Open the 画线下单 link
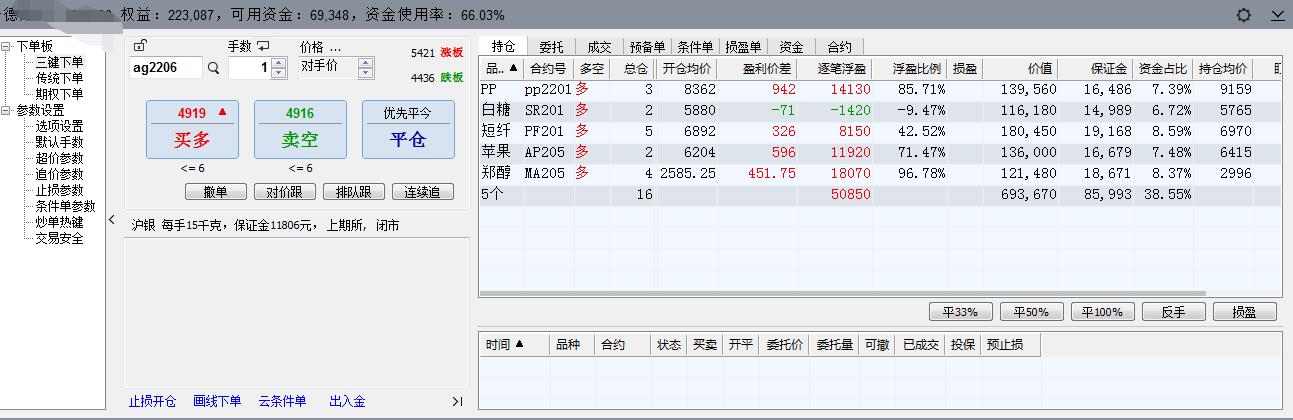This screenshot has width=1293, height=420. click(217, 402)
